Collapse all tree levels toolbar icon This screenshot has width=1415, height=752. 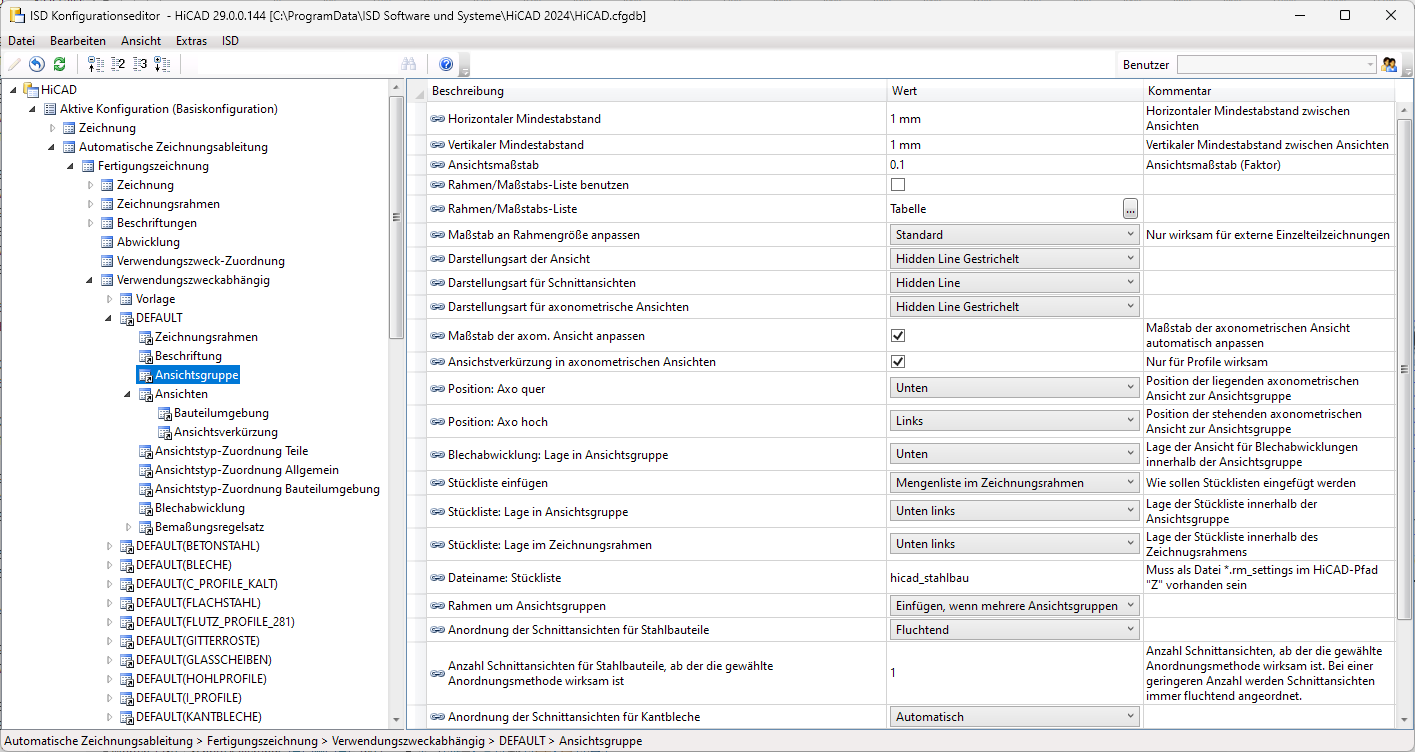tap(96, 64)
